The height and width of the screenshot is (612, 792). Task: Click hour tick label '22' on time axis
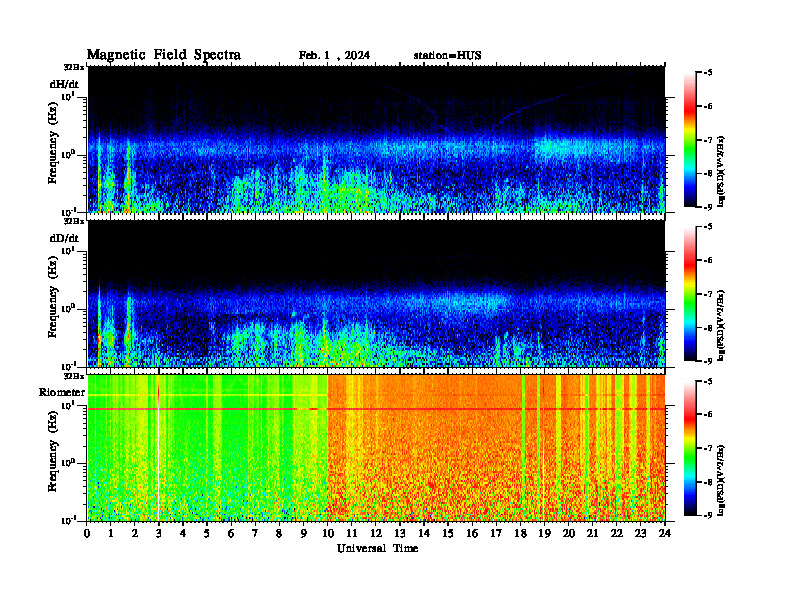click(616, 533)
